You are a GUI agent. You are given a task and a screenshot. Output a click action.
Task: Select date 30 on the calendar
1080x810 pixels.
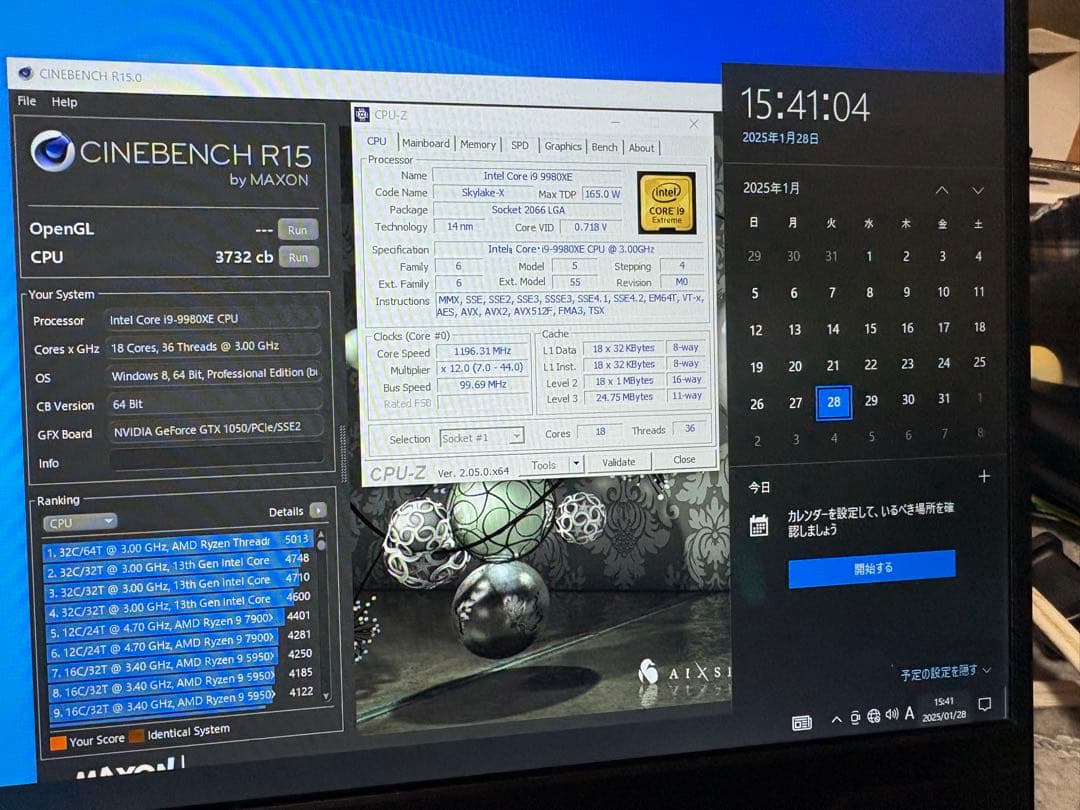(x=907, y=398)
